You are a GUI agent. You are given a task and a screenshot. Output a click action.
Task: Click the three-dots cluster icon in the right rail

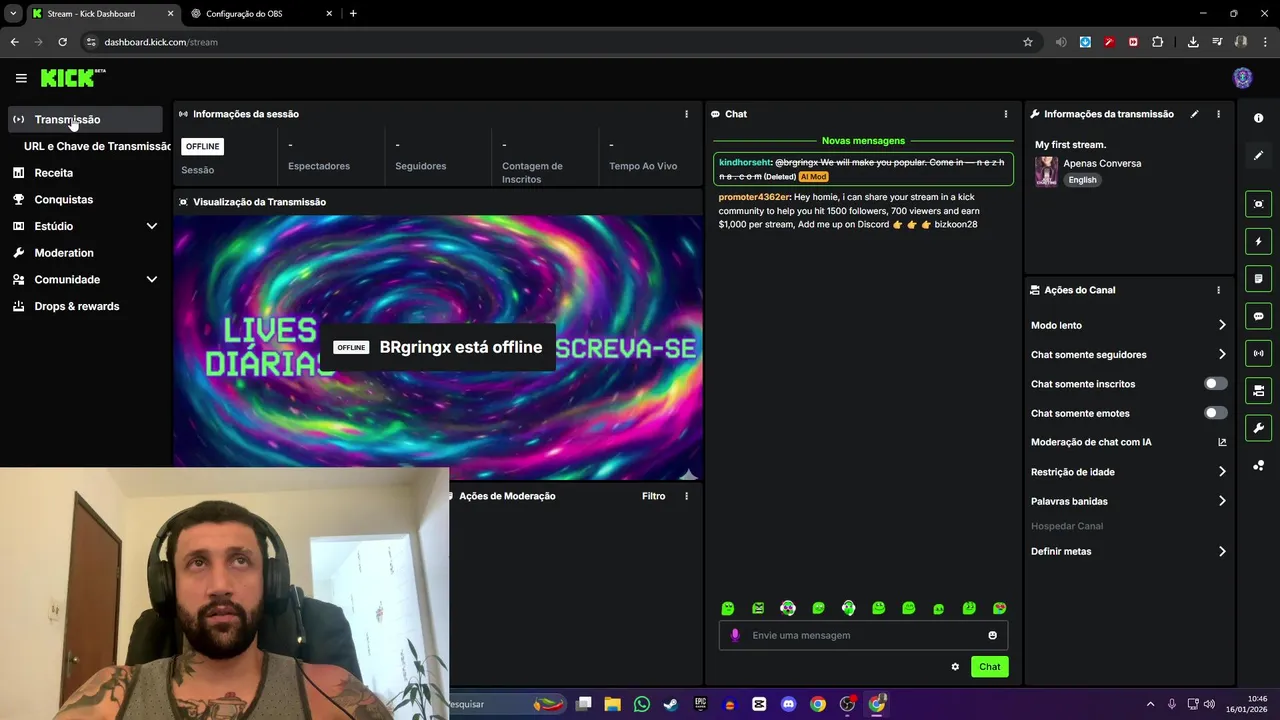click(1258, 466)
